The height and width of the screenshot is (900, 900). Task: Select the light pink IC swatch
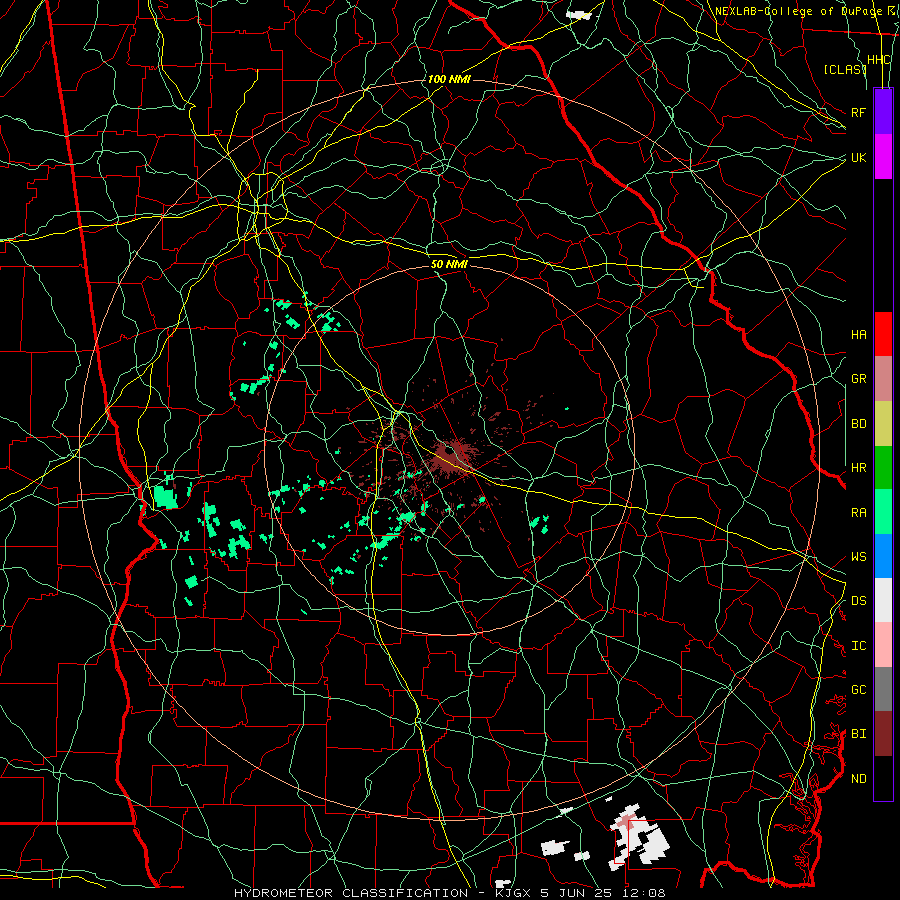point(883,645)
